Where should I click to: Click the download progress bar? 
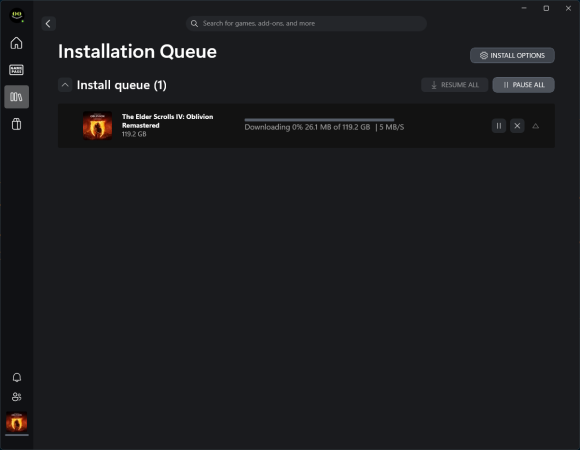[319, 120]
